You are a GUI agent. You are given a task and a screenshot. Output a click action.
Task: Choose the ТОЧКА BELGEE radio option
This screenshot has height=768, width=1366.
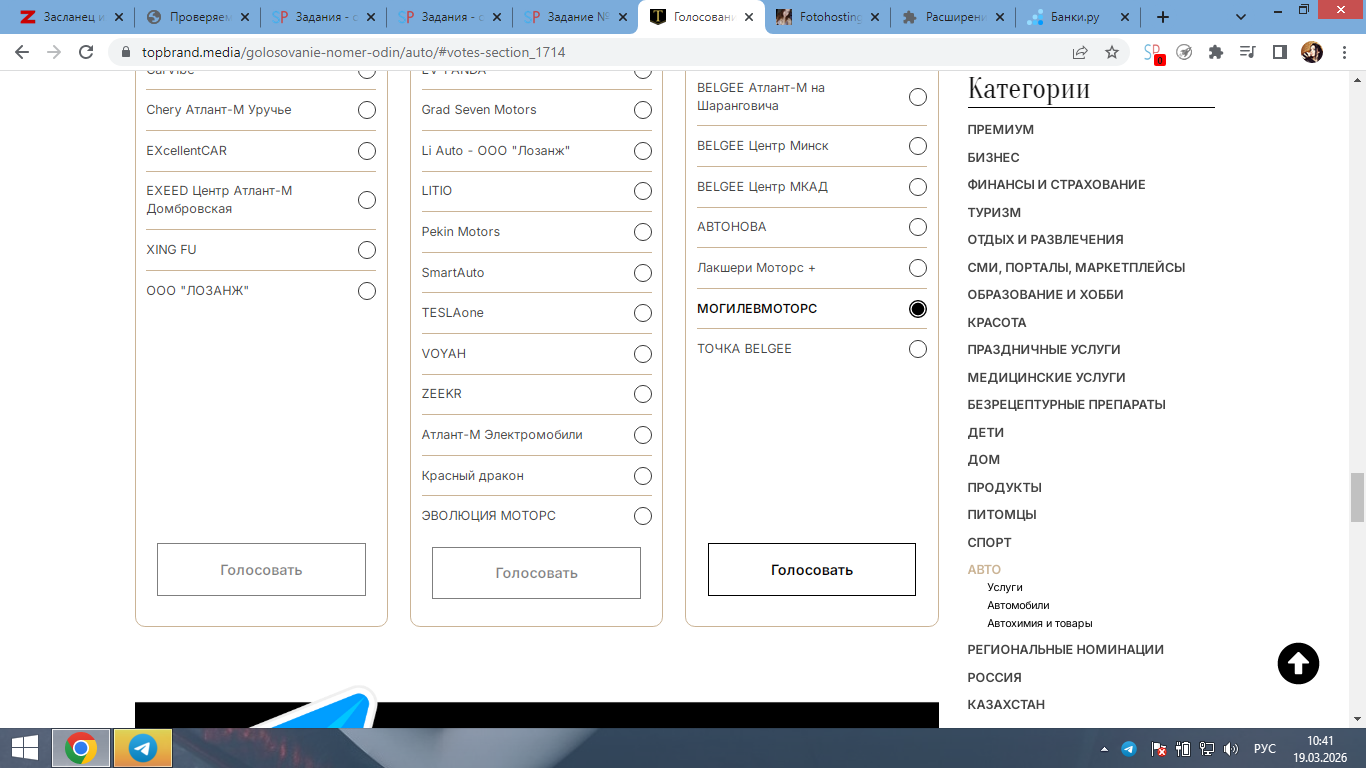tap(918, 349)
